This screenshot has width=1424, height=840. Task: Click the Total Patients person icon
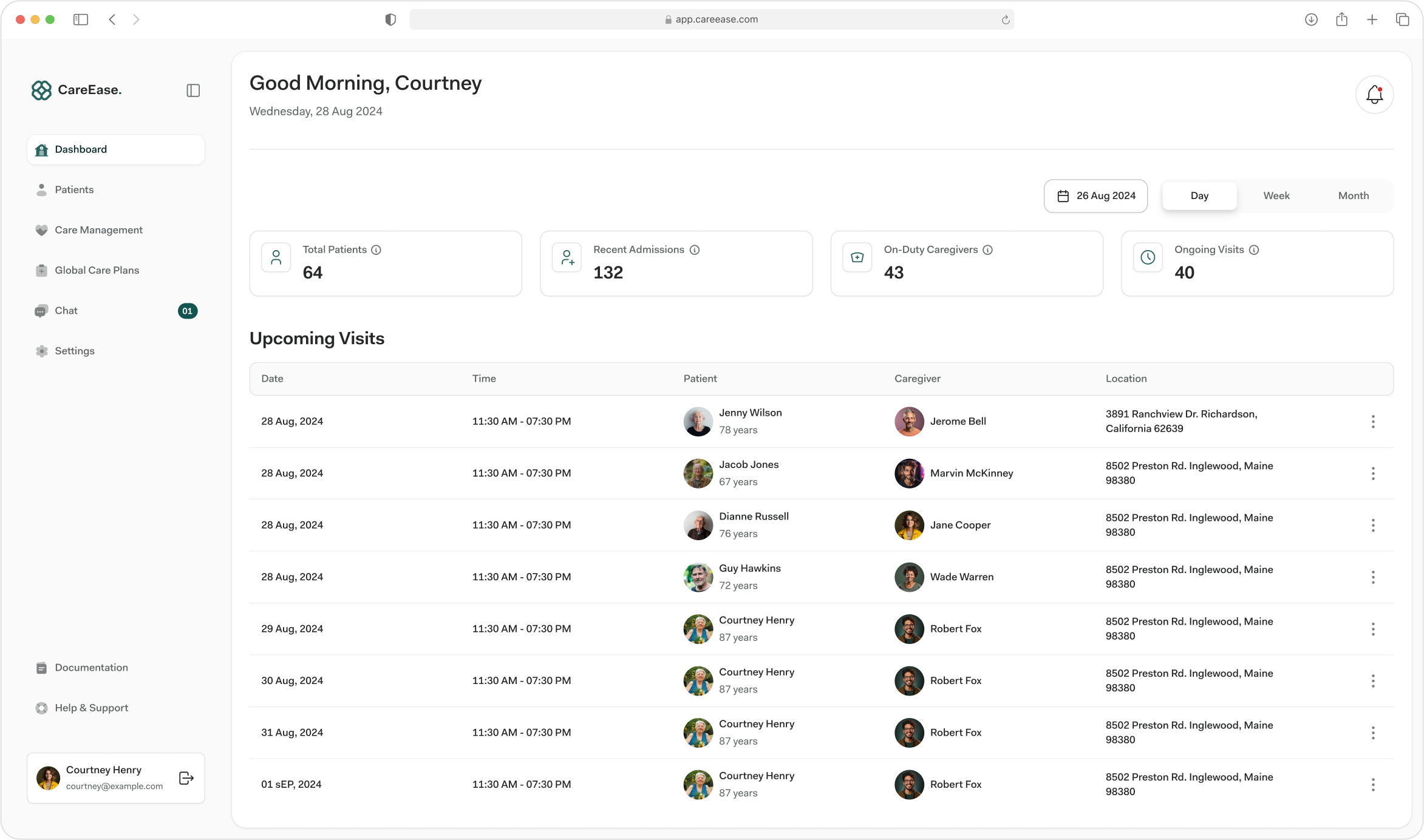pos(276,257)
